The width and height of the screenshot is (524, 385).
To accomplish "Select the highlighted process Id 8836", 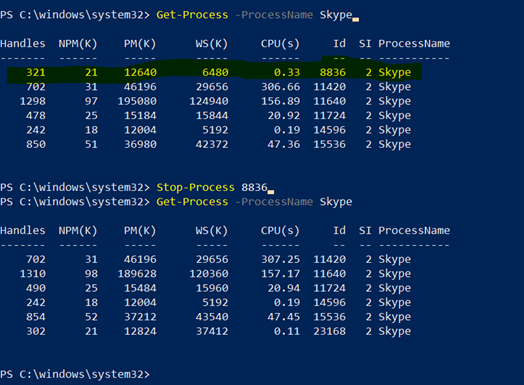I will coord(333,72).
